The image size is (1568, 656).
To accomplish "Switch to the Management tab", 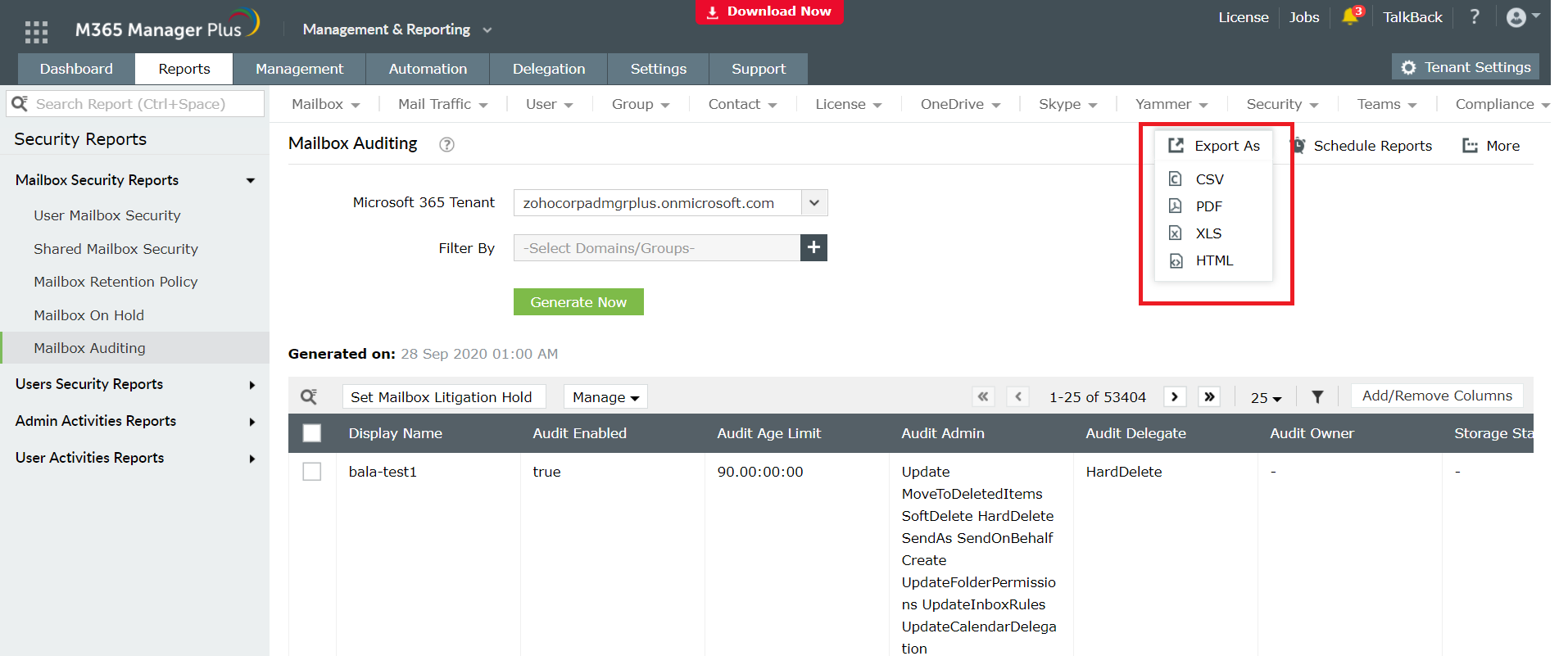I will coord(299,69).
